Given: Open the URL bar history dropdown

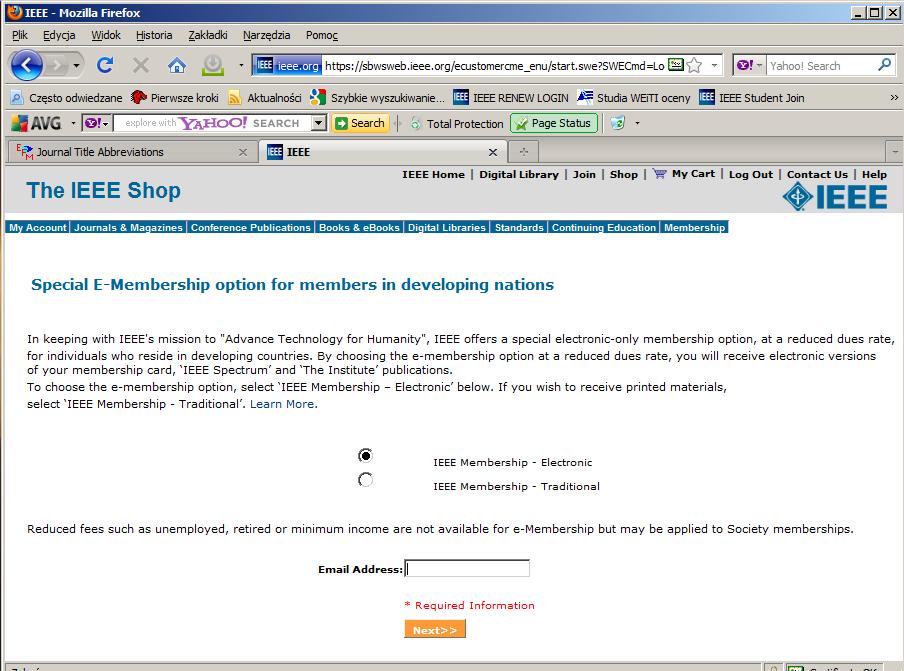Looking at the screenshot, I should click(714, 65).
